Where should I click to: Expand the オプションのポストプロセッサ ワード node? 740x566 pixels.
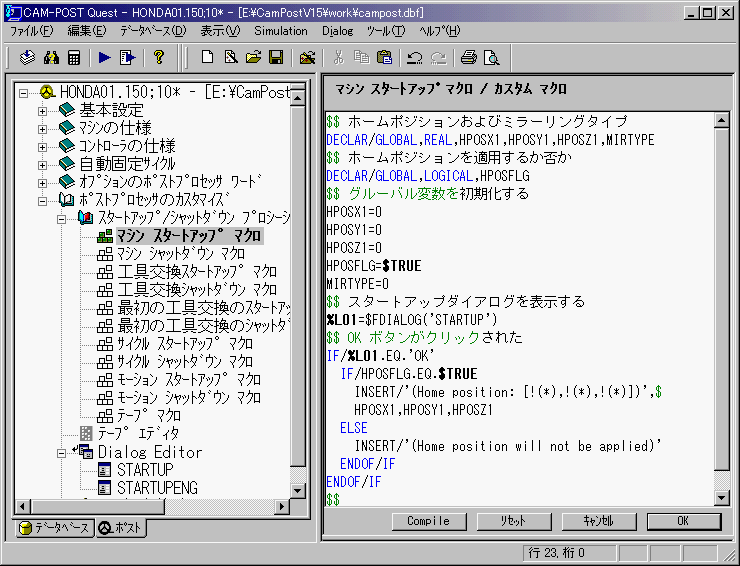tap(42, 183)
